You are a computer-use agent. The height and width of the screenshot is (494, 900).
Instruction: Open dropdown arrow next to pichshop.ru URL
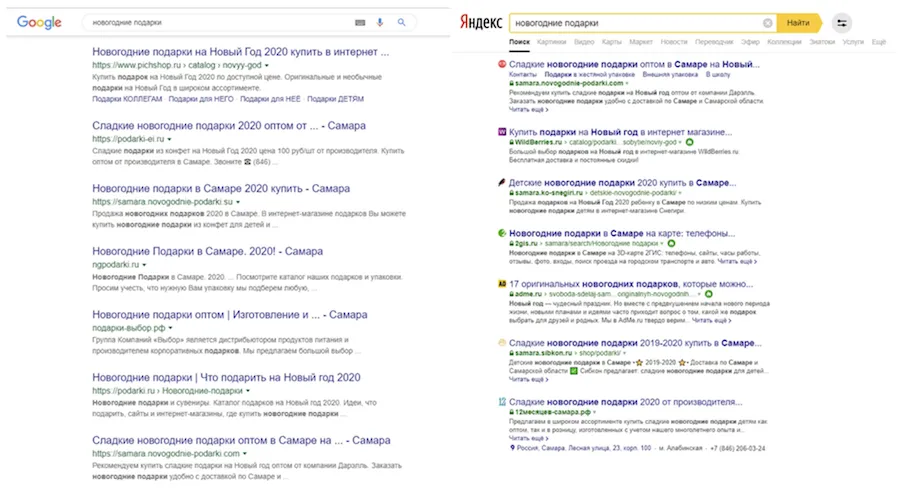pos(266,65)
